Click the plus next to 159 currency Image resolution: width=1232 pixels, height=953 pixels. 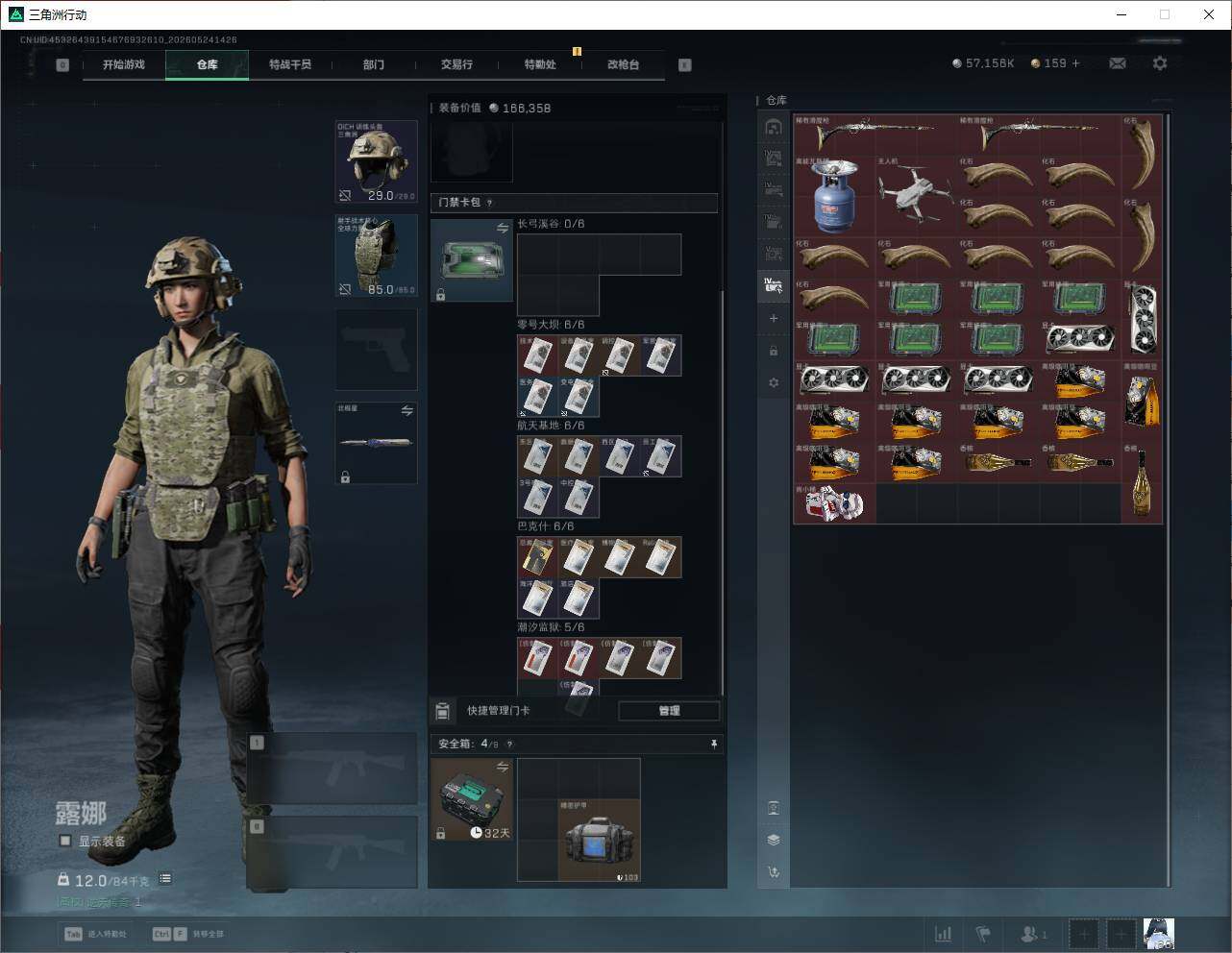[x=1075, y=63]
